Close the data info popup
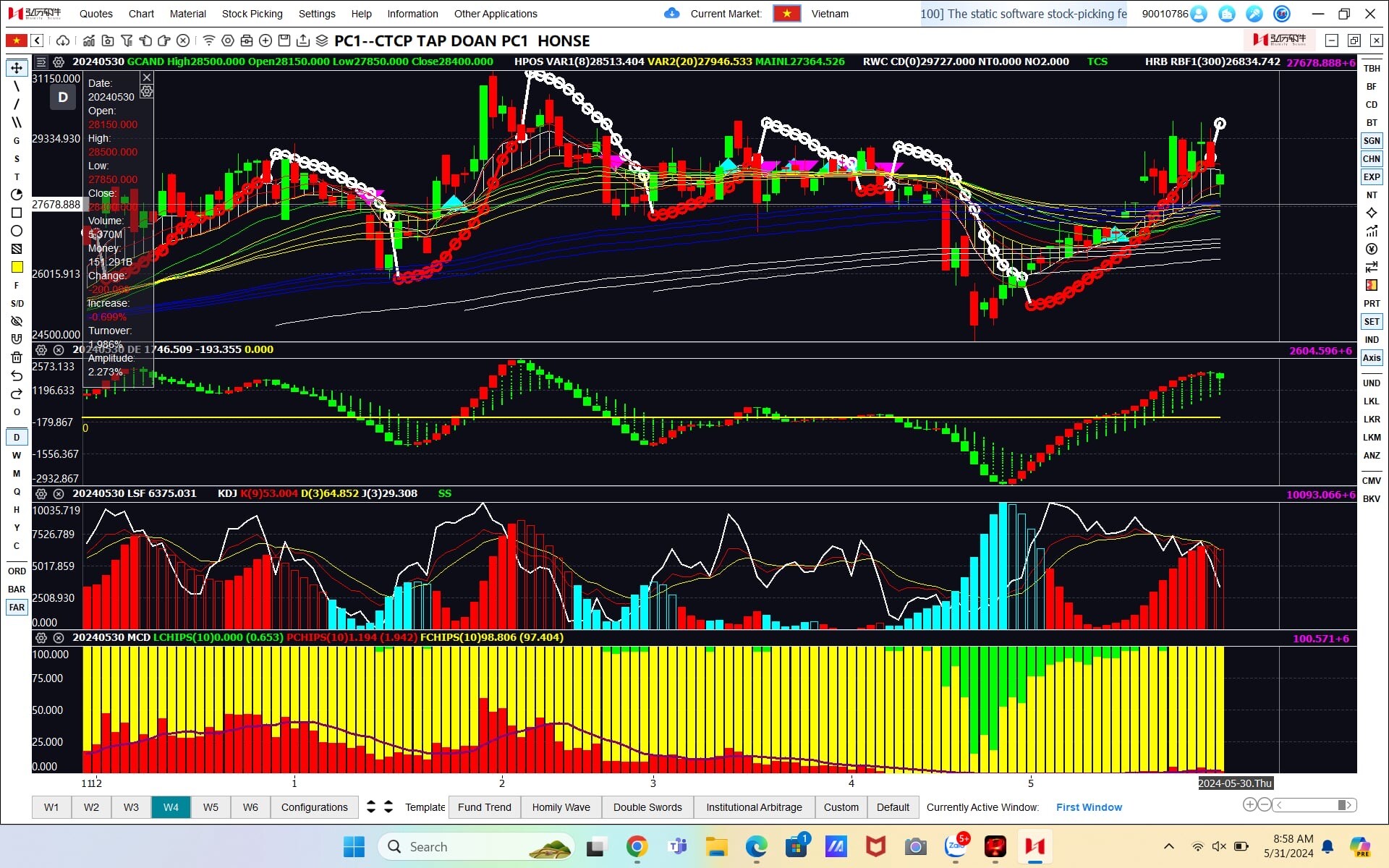The height and width of the screenshot is (868, 1389). (147, 77)
